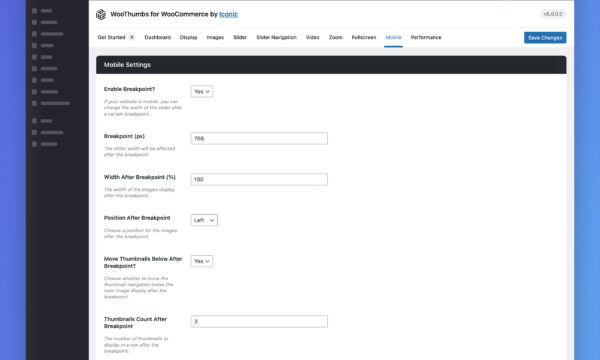The height and width of the screenshot is (360, 600).
Task: Open the Enable Breakpoint dropdown
Action: [202, 91]
